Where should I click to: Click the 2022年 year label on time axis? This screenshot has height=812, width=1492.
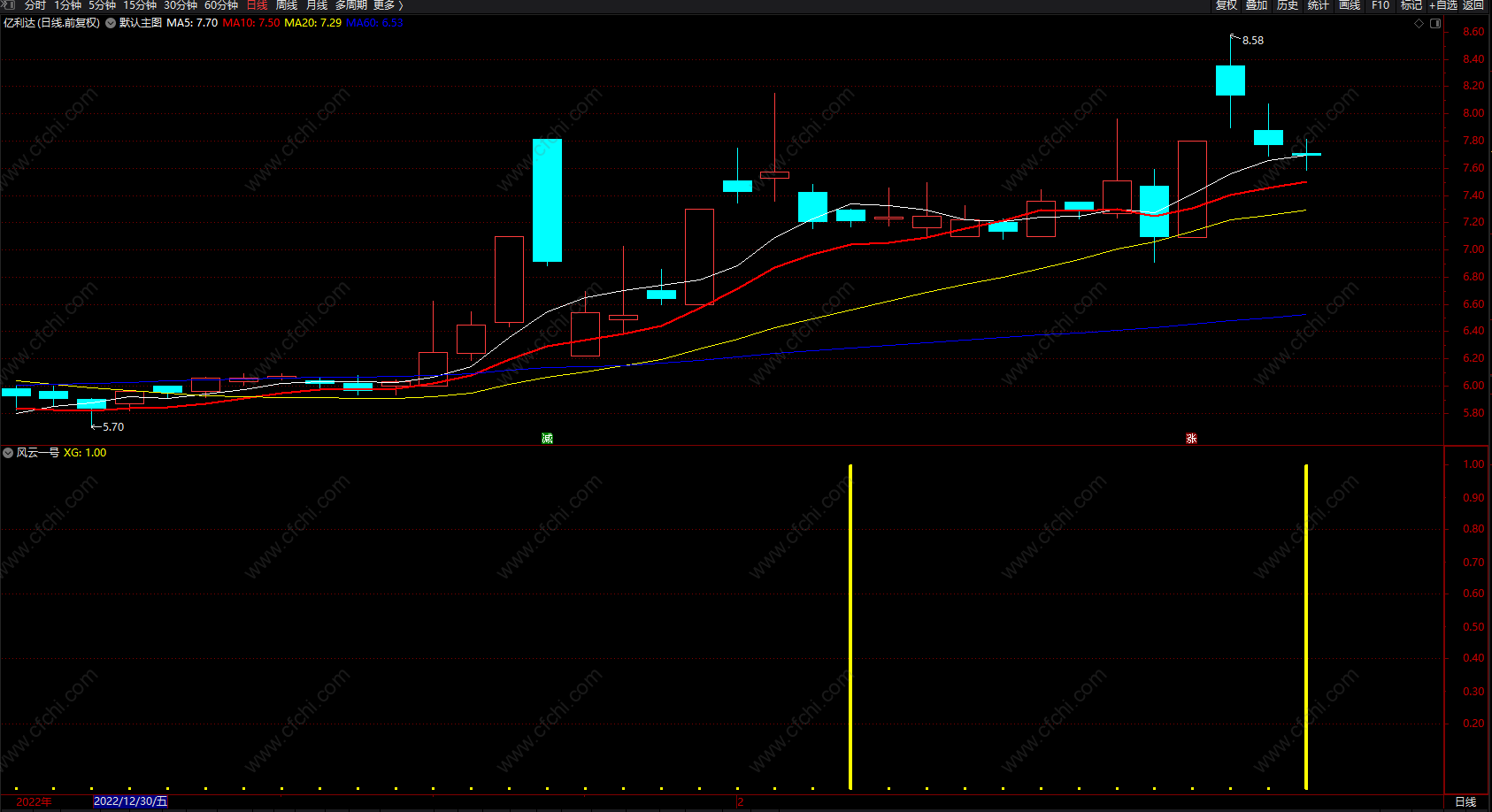34,801
